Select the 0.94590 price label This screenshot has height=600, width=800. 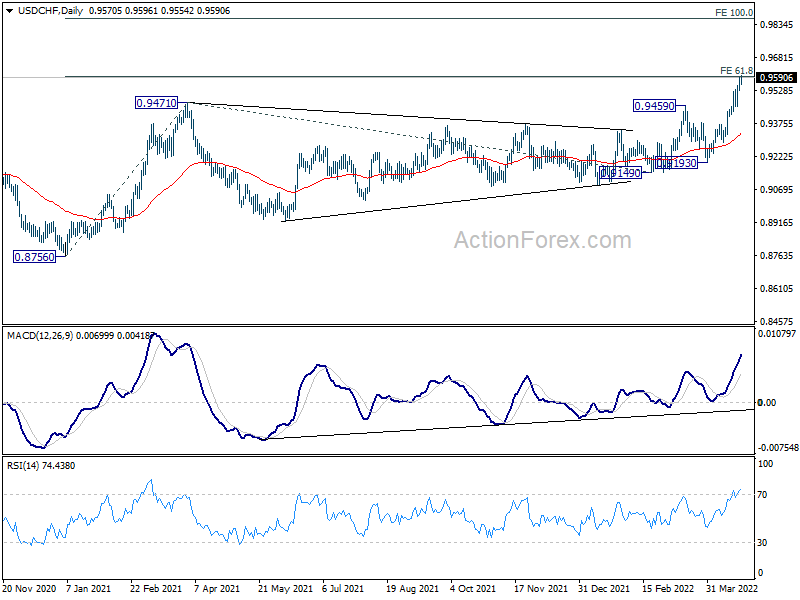click(654, 106)
